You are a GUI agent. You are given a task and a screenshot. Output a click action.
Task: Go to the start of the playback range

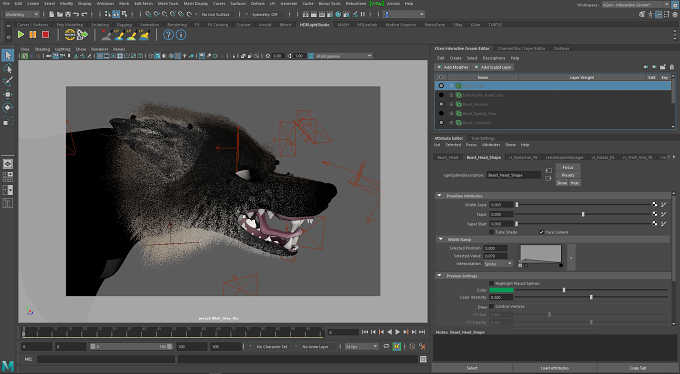tap(365, 332)
